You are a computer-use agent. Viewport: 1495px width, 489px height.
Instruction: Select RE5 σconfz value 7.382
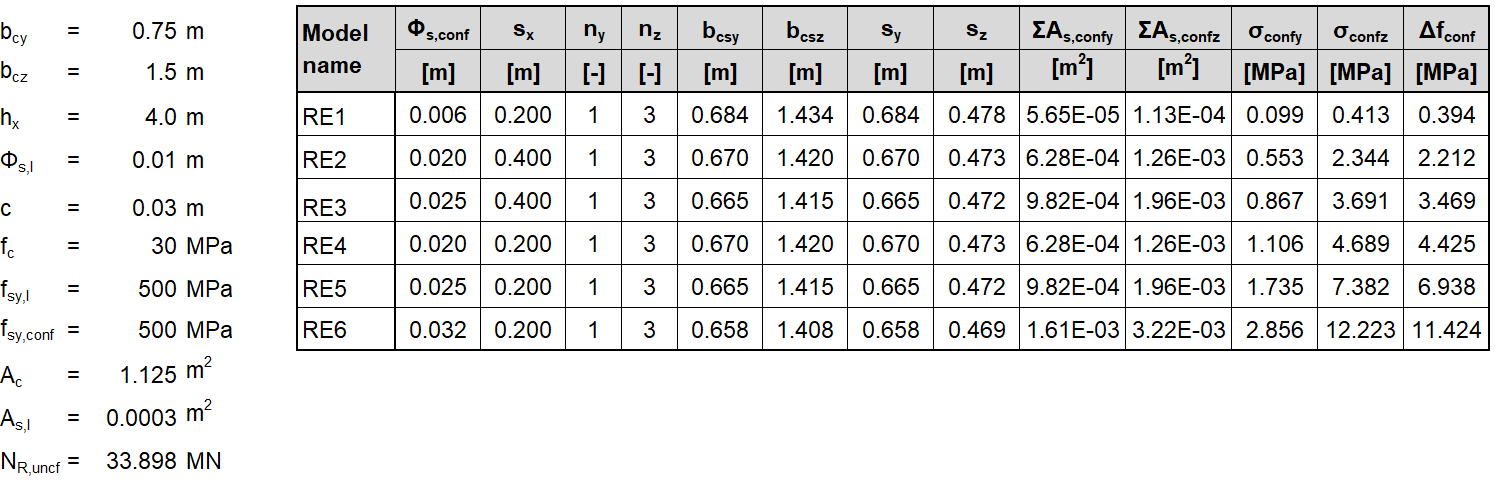[1361, 287]
